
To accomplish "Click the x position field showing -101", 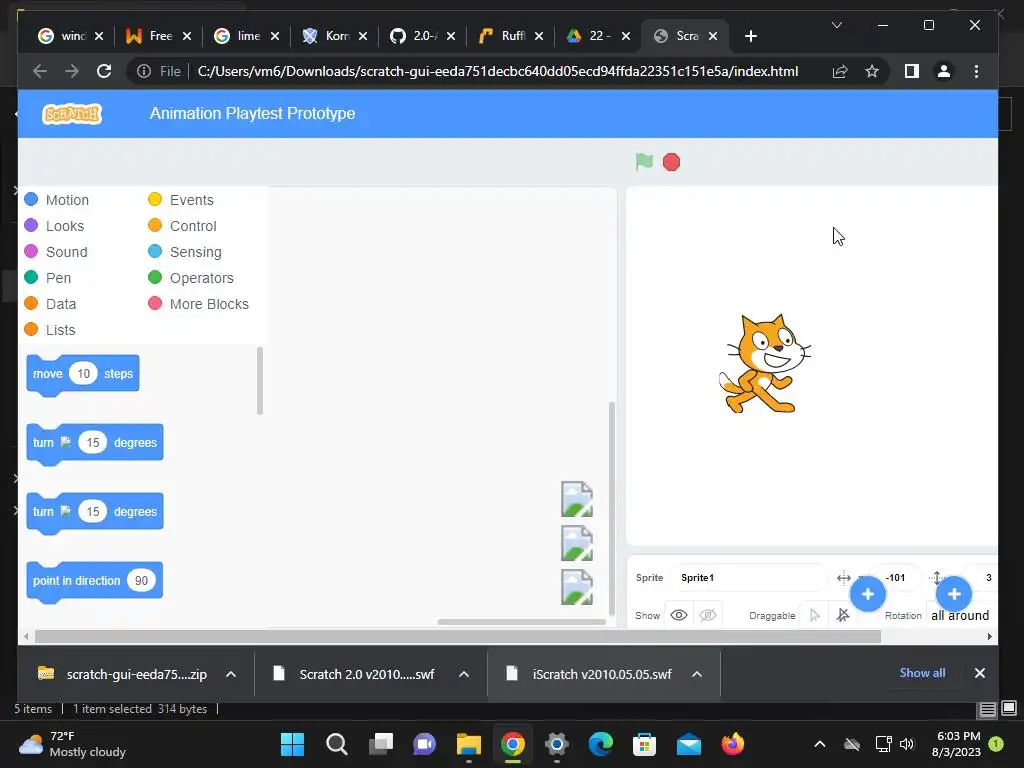I will click(895, 577).
